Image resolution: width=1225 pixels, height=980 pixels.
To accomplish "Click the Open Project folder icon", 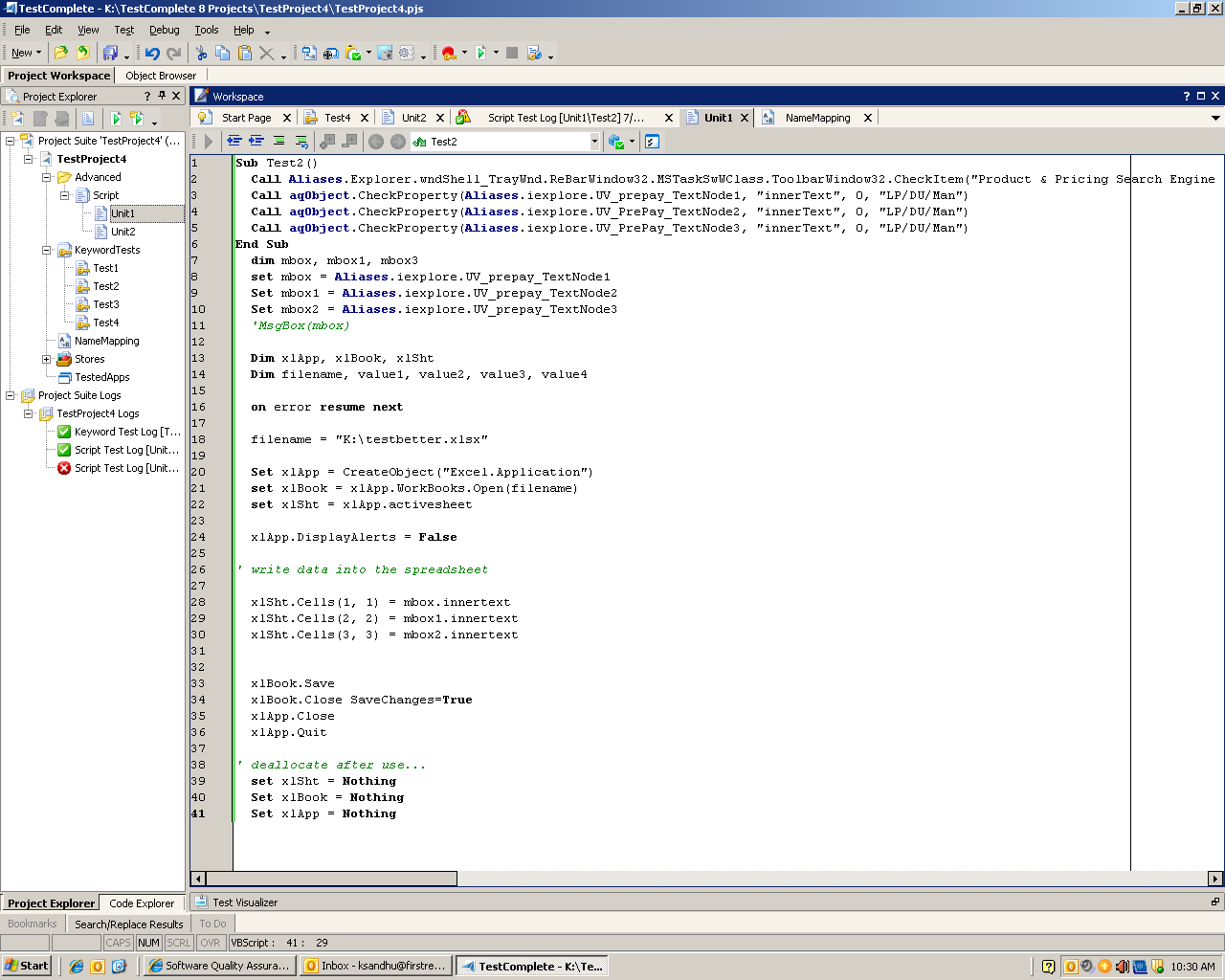I will pos(61,54).
